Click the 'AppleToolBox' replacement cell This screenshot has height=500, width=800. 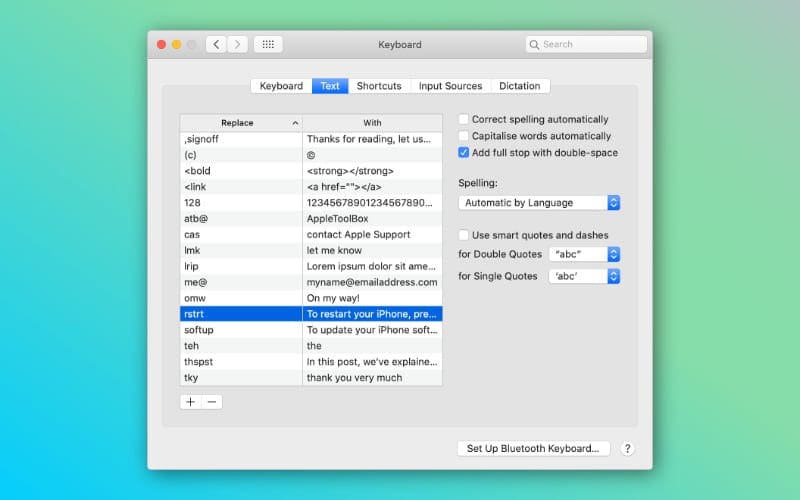click(x=372, y=218)
